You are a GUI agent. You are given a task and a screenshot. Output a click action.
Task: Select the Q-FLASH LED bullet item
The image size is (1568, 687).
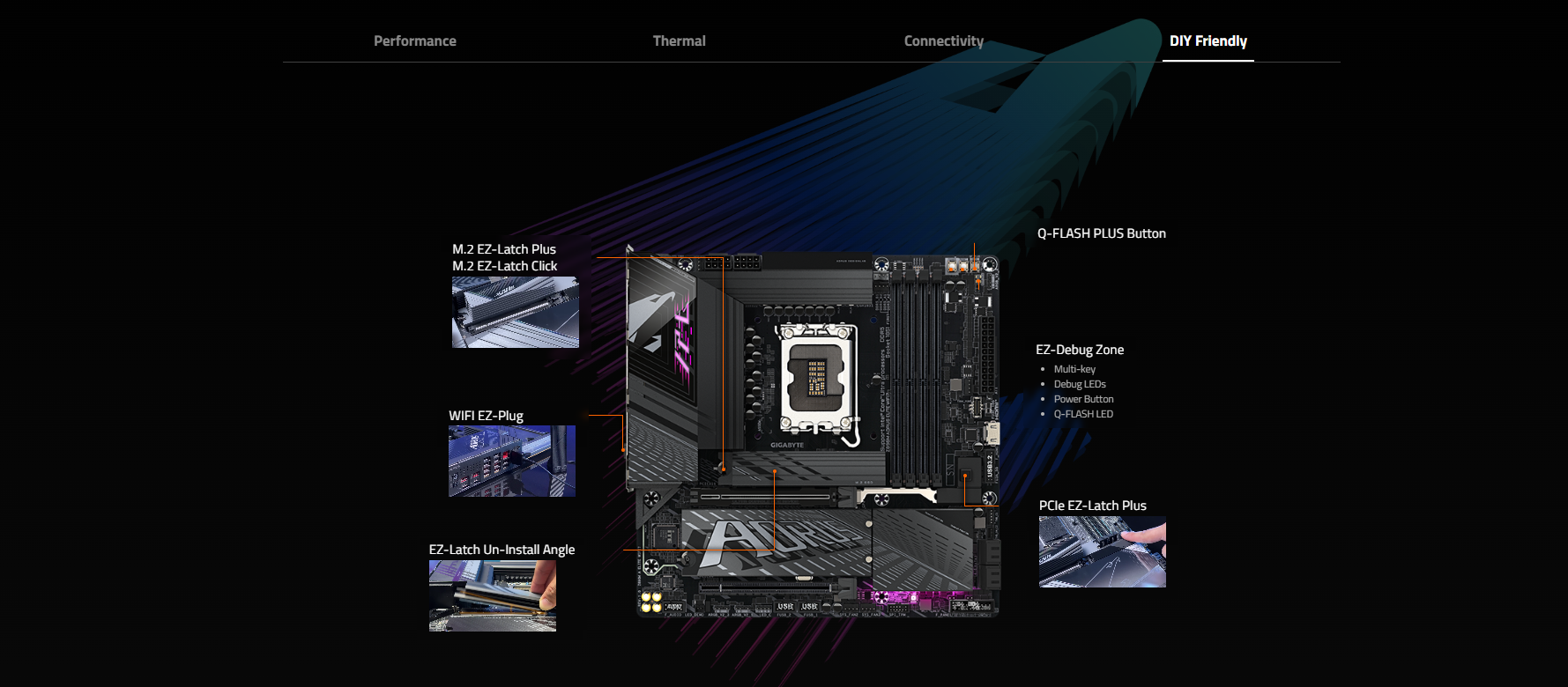[x=1083, y=414]
